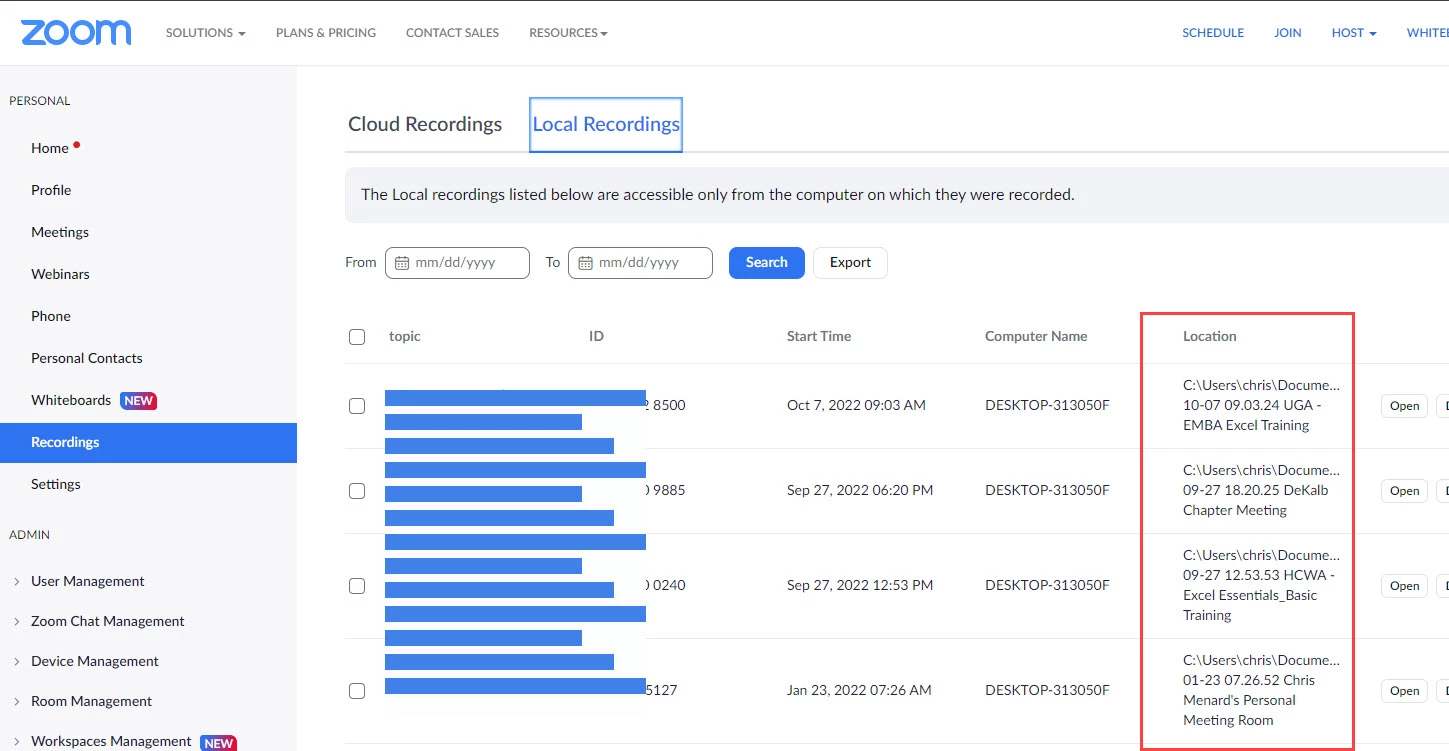
Task: Click Open for DeKalb Chapter Meeting recording
Action: tap(1404, 491)
